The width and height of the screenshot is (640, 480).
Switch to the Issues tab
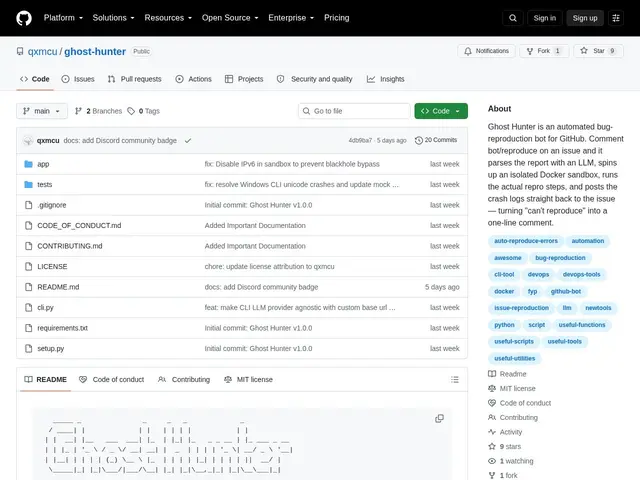(78, 79)
